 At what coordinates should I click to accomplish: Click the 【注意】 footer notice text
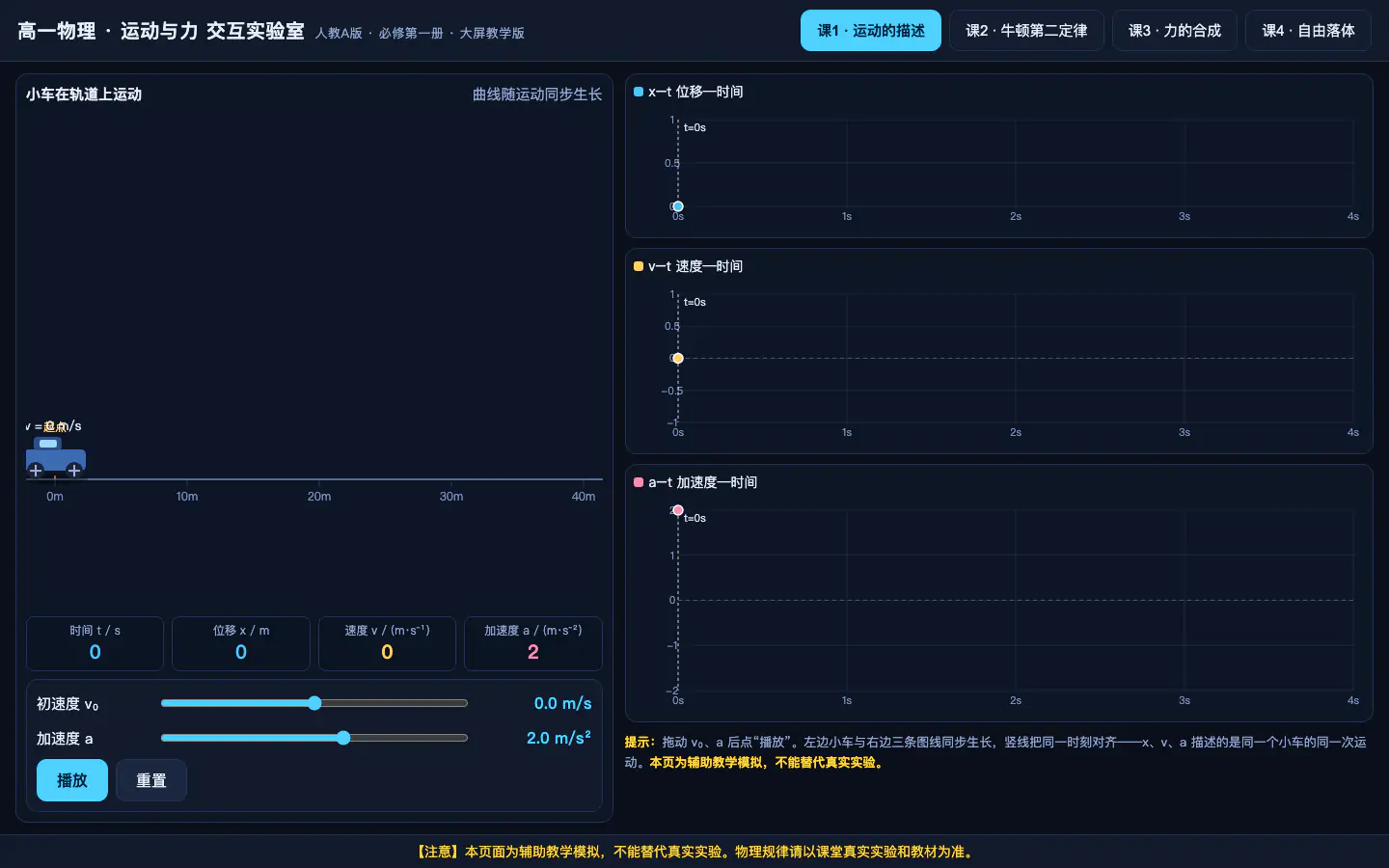(694, 852)
